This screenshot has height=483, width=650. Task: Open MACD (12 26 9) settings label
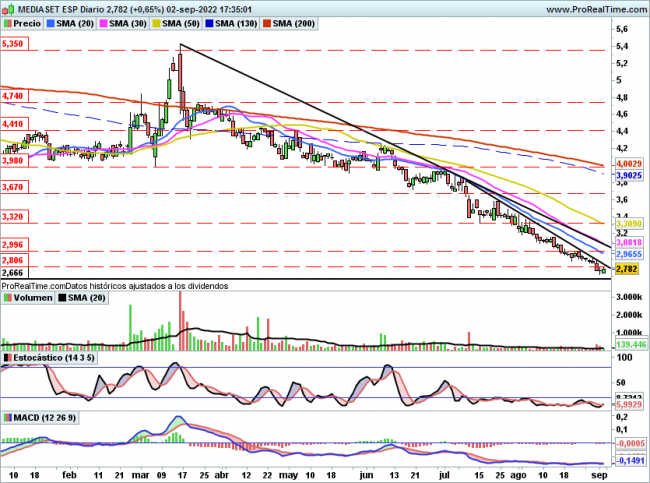point(45,417)
